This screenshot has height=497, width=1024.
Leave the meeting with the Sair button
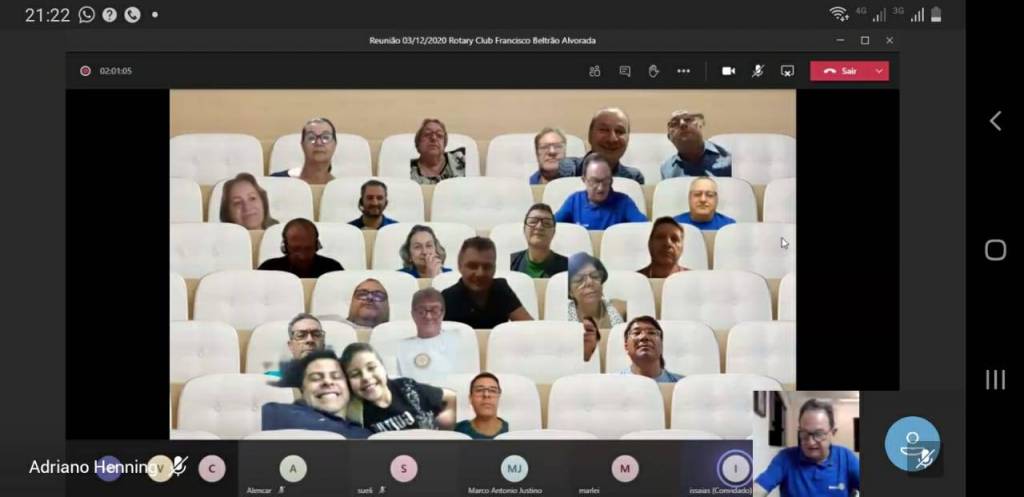coord(840,71)
